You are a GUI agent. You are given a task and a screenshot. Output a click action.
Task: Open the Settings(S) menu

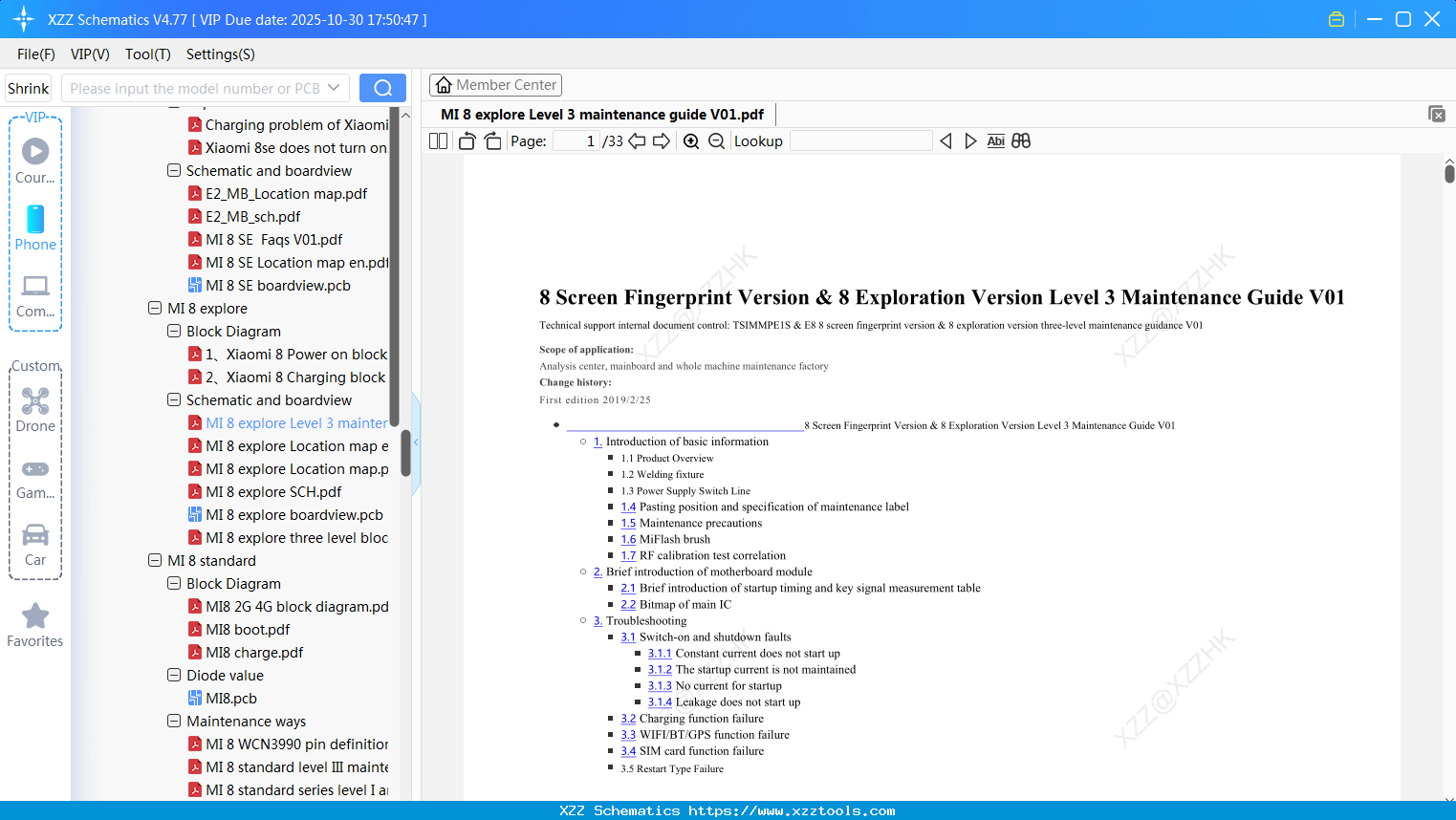pos(221,54)
